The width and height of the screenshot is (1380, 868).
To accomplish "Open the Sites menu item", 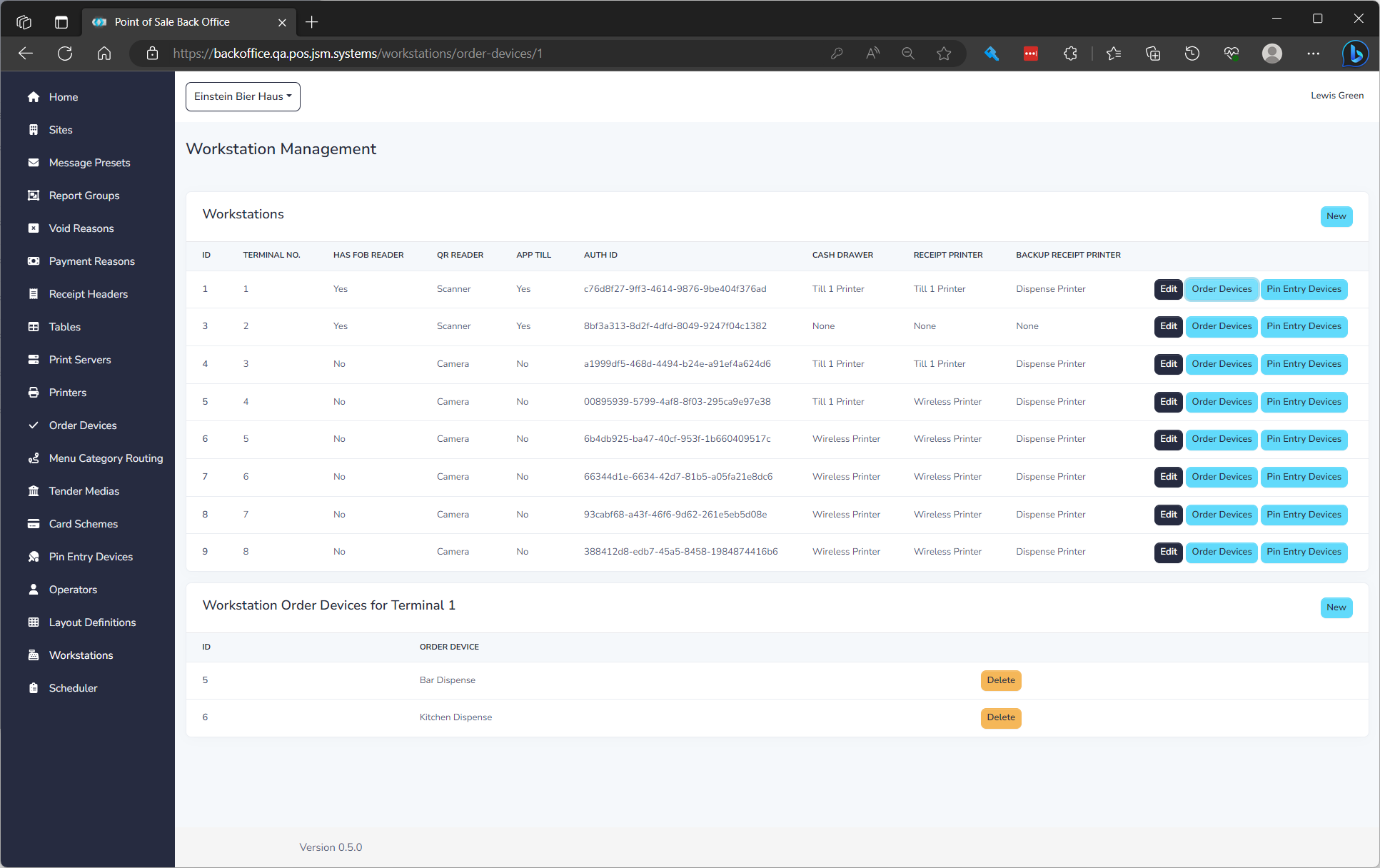I will click(61, 130).
